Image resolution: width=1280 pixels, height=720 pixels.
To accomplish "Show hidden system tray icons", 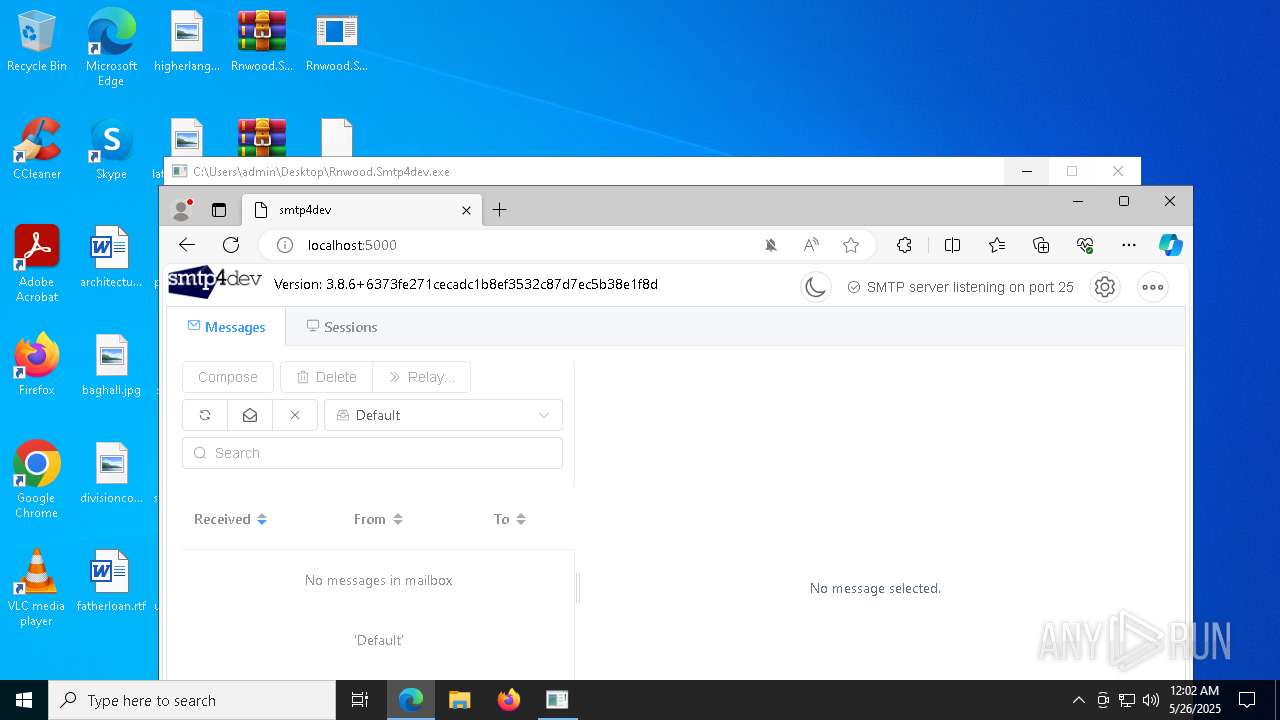I will click(1078, 700).
